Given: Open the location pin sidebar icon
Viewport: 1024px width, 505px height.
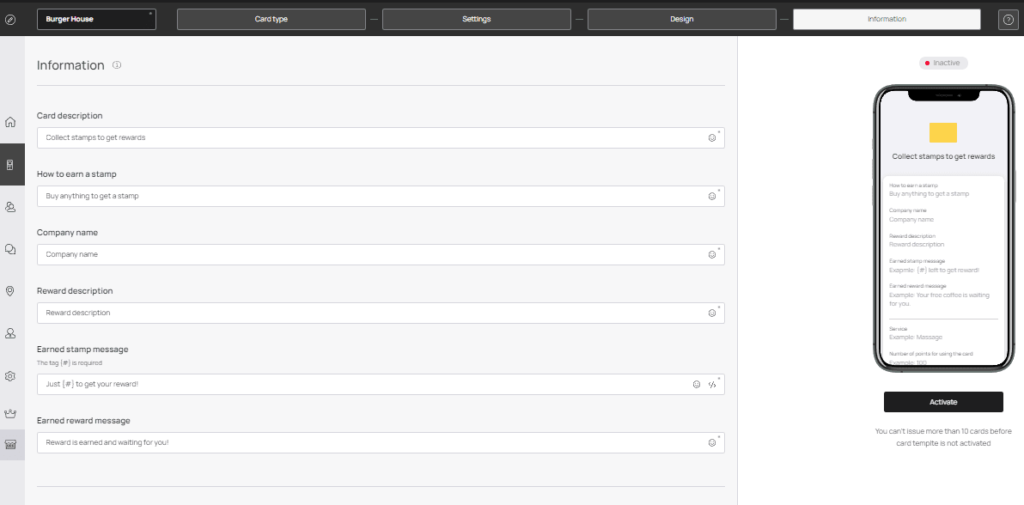Looking at the screenshot, I should tap(10, 291).
